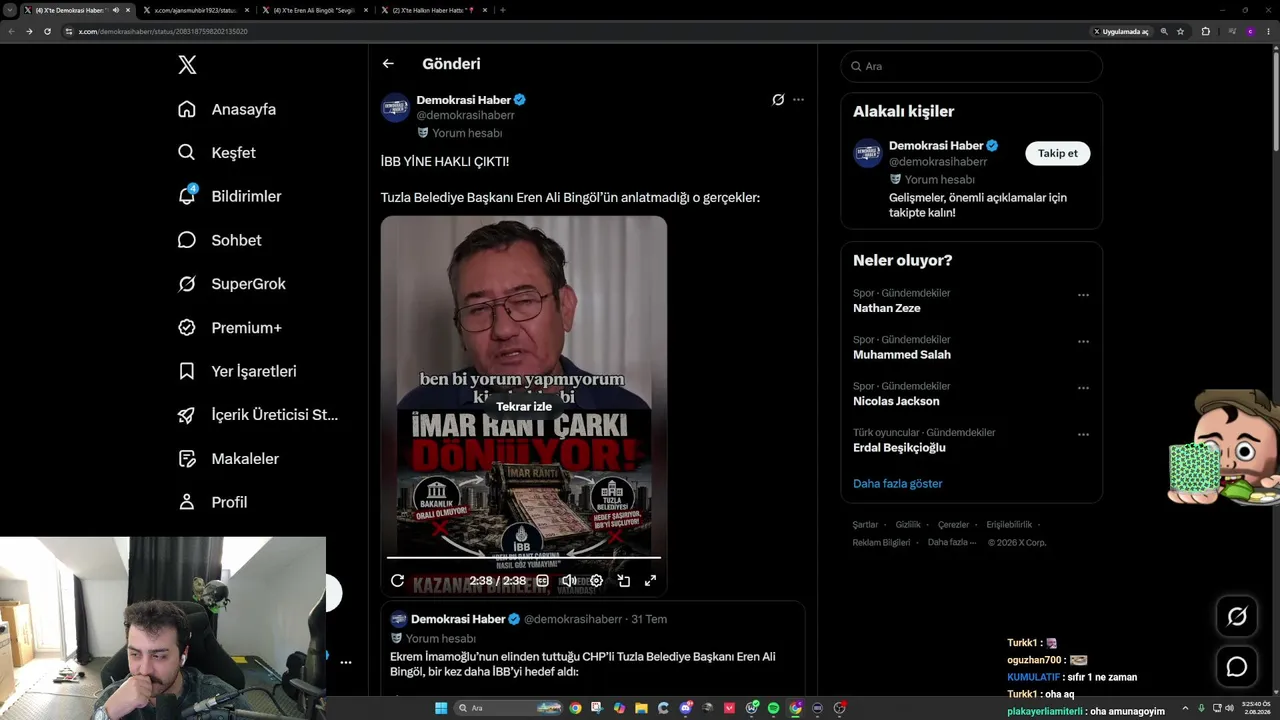Image resolution: width=1280 pixels, height=720 pixels.
Task: Open video settings gear
Action: click(x=597, y=580)
